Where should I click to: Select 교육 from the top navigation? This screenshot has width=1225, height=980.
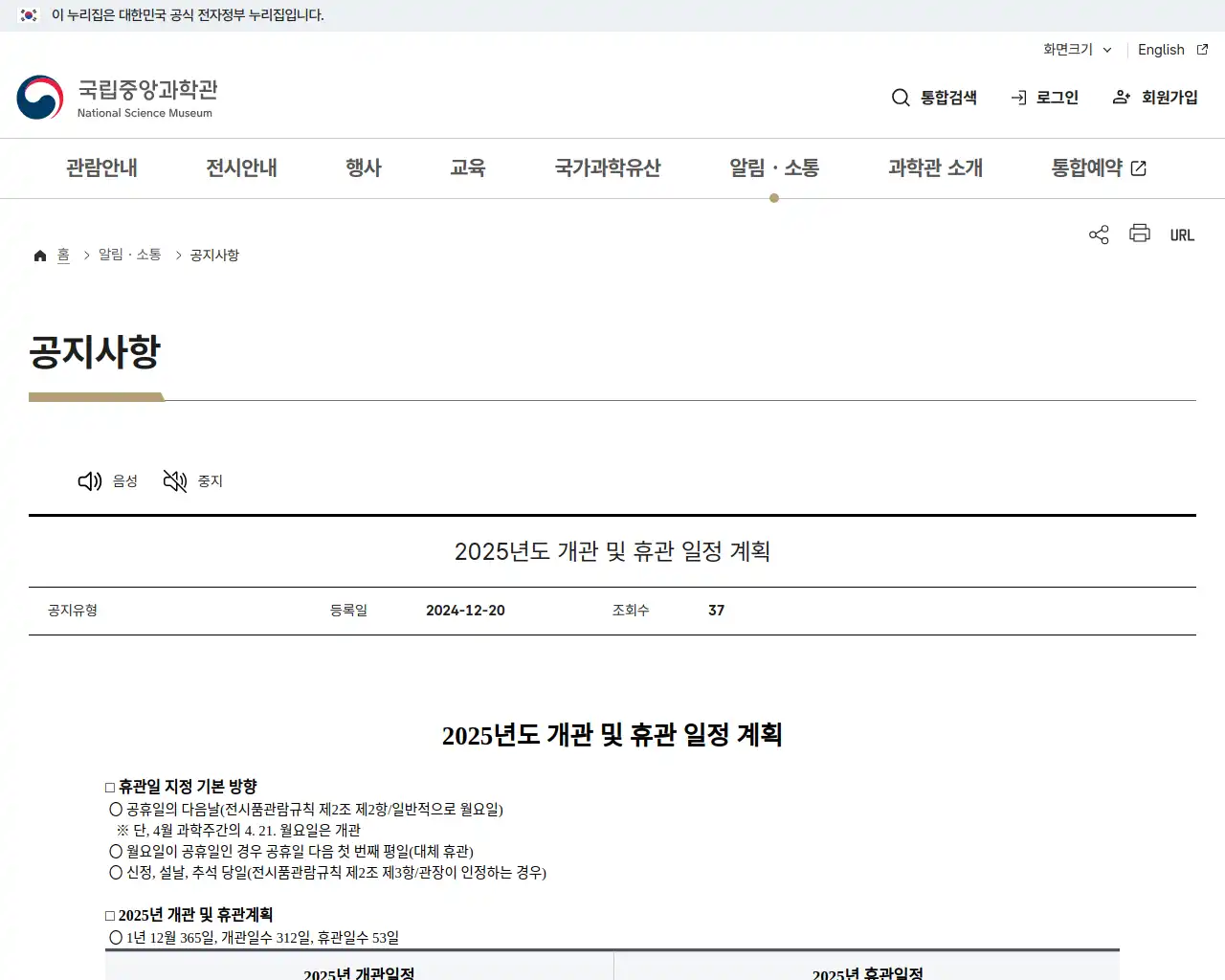(468, 167)
